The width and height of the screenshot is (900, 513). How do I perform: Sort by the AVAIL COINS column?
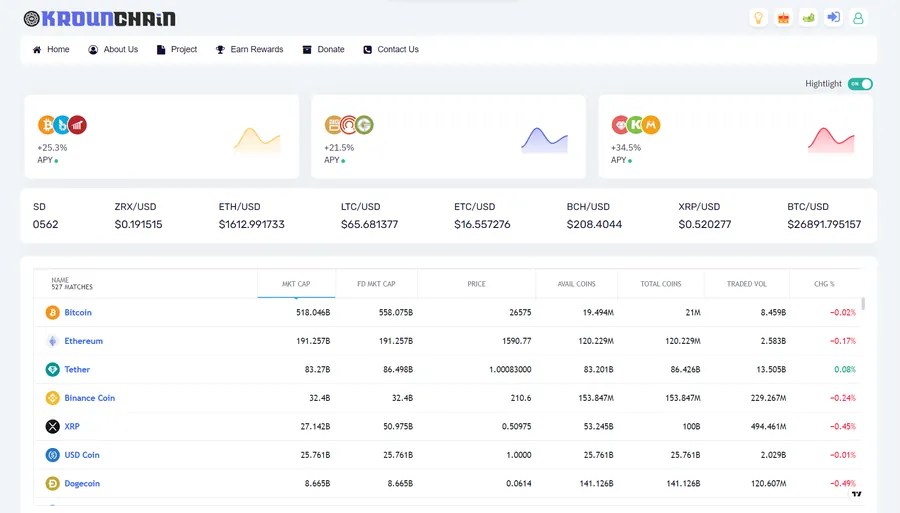point(577,283)
